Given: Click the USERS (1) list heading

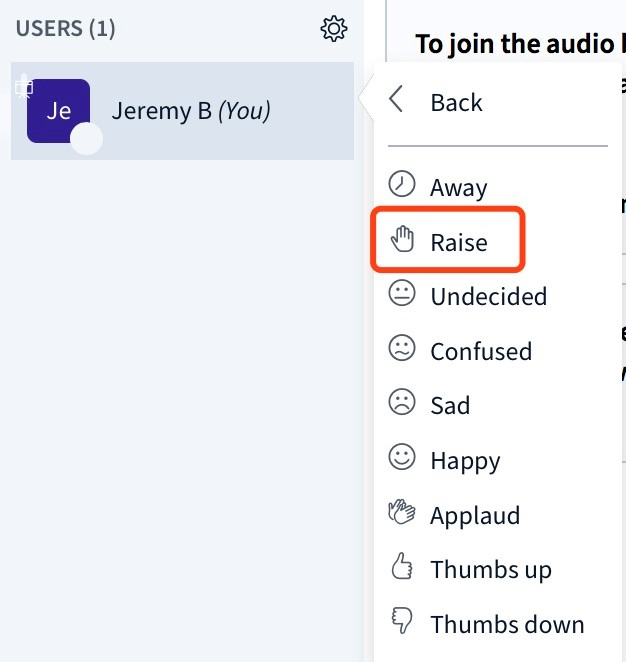Looking at the screenshot, I should point(66,29).
